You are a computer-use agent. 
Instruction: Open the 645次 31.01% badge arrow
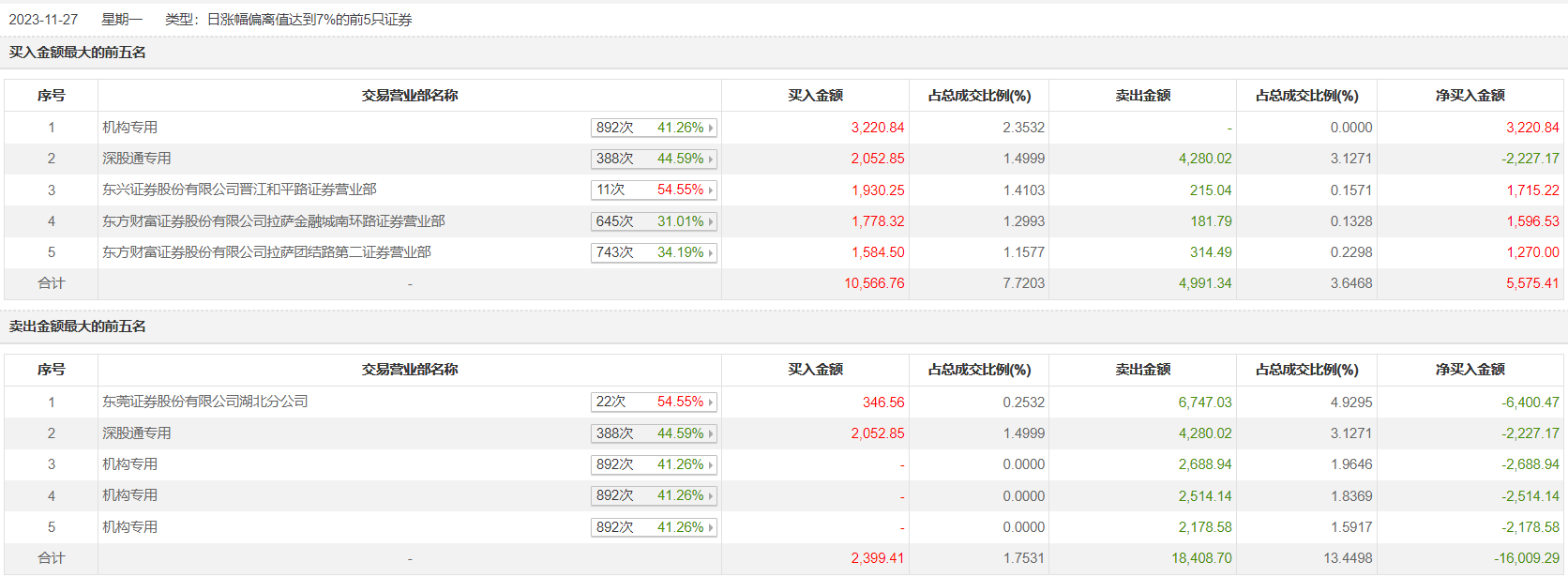tap(711, 222)
